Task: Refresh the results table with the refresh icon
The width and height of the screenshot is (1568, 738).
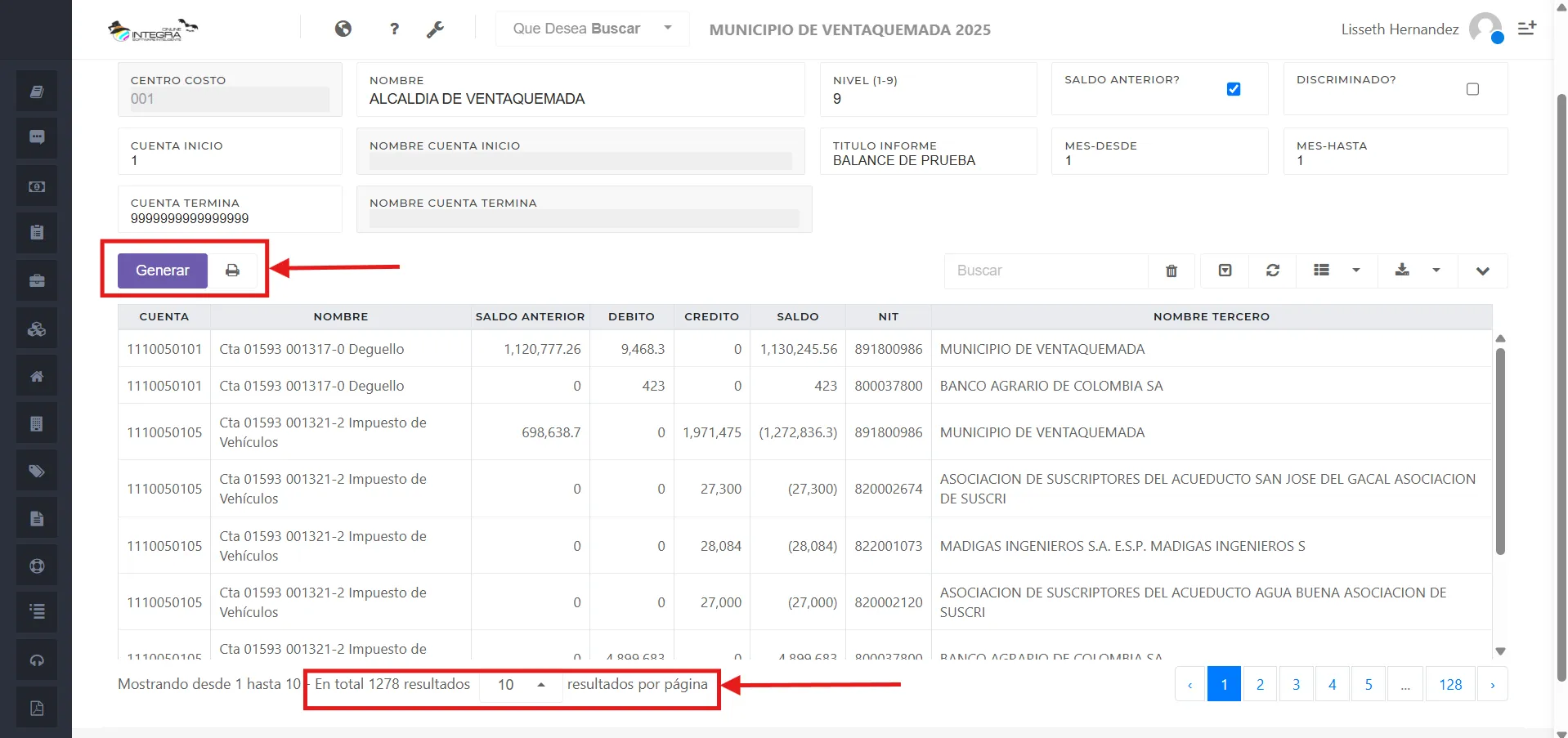Action: click(x=1272, y=271)
